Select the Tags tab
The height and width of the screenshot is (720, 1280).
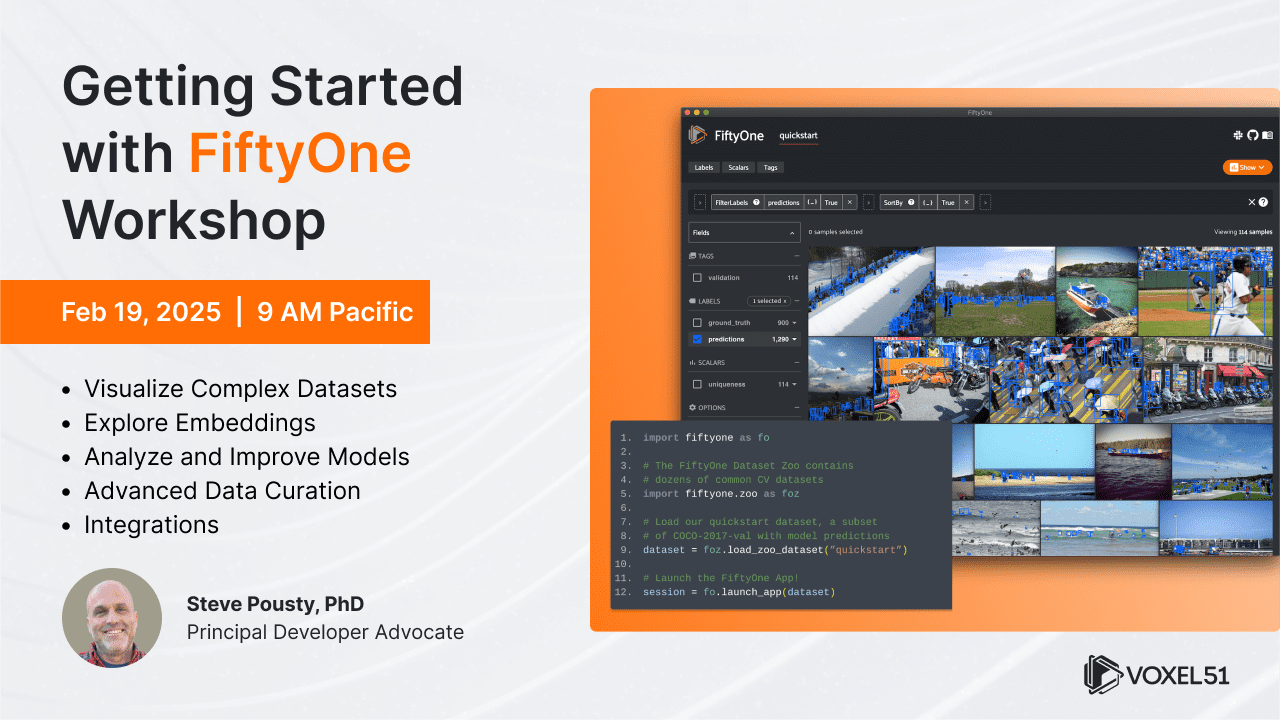tap(770, 168)
